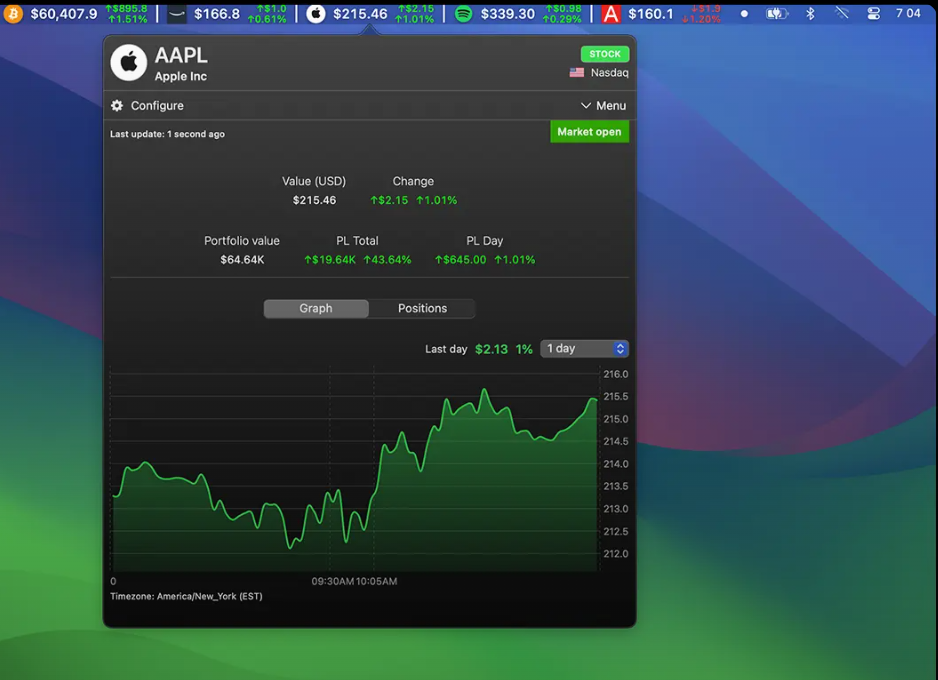Click the PL Total ↑$19.64K value
This screenshot has height=680, width=938.
[330, 260]
